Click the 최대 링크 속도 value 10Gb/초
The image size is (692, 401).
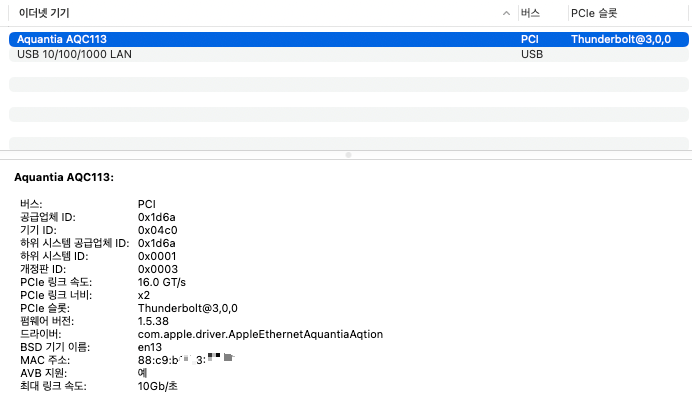(x=158, y=386)
